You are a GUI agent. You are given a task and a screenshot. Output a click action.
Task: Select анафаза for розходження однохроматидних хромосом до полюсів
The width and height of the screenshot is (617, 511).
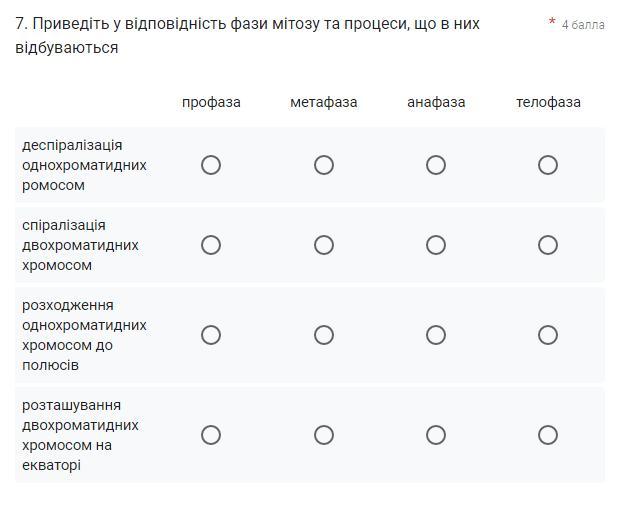[436, 335]
